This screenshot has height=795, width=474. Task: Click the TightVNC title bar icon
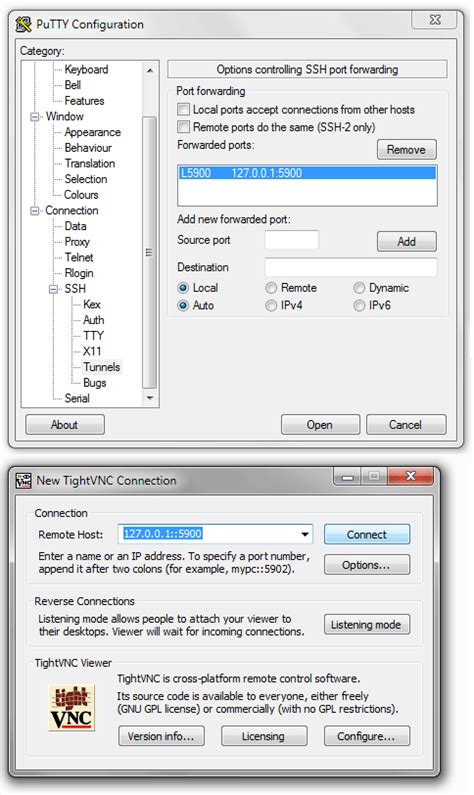click(23, 480)
